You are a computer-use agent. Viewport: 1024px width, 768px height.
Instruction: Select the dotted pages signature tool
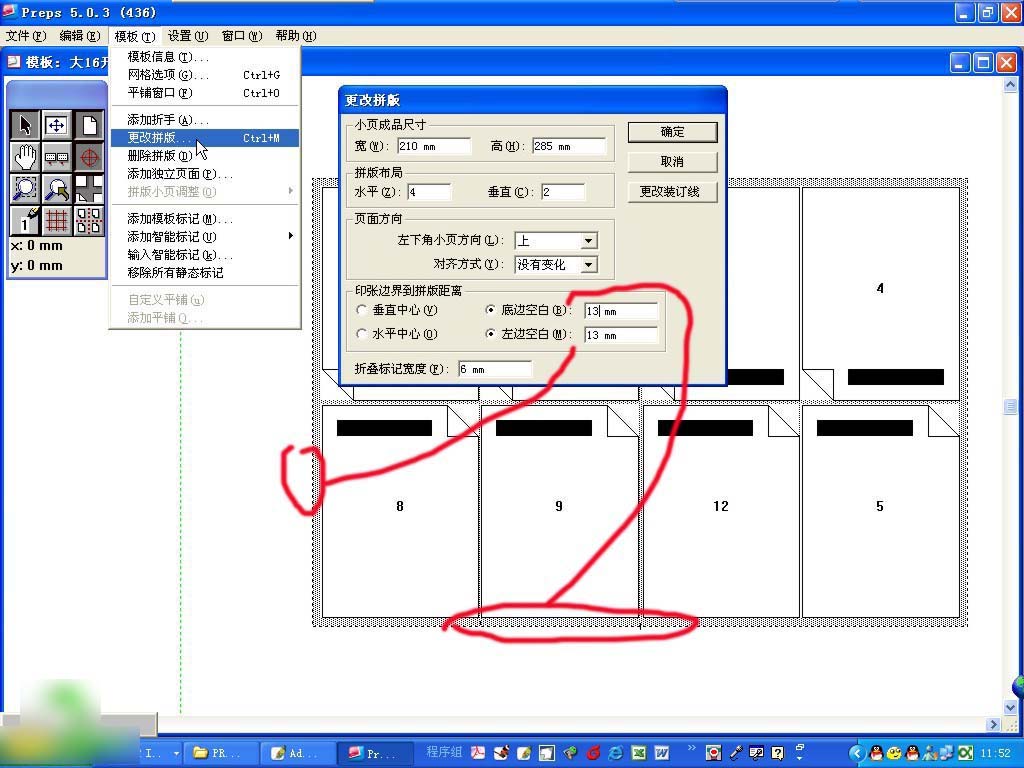[89, 221]
